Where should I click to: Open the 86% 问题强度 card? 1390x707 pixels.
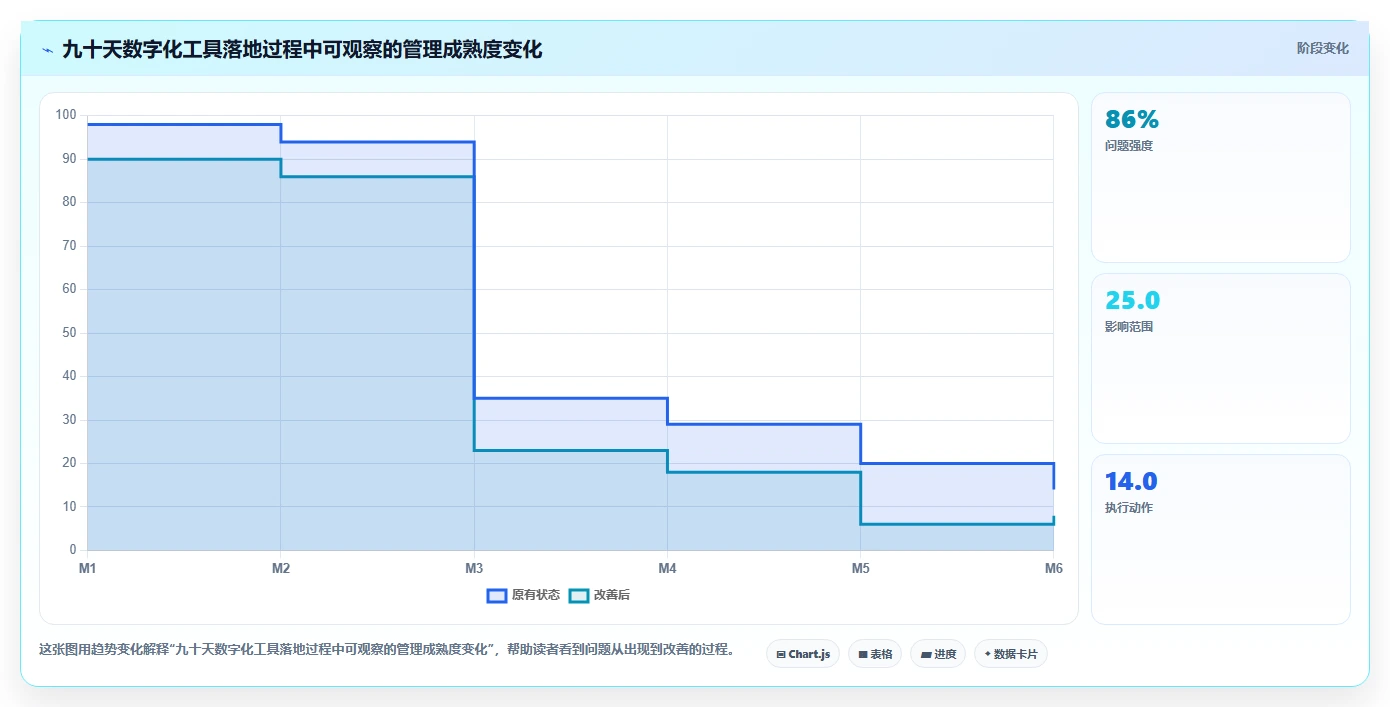pos(1221,177)
